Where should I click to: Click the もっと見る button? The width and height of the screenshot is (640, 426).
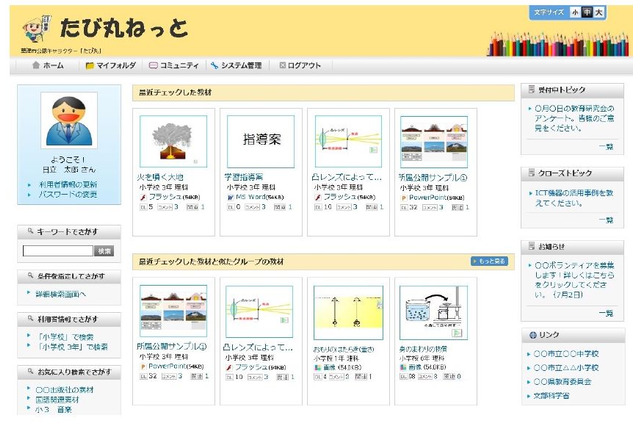[x=489, y=261]
